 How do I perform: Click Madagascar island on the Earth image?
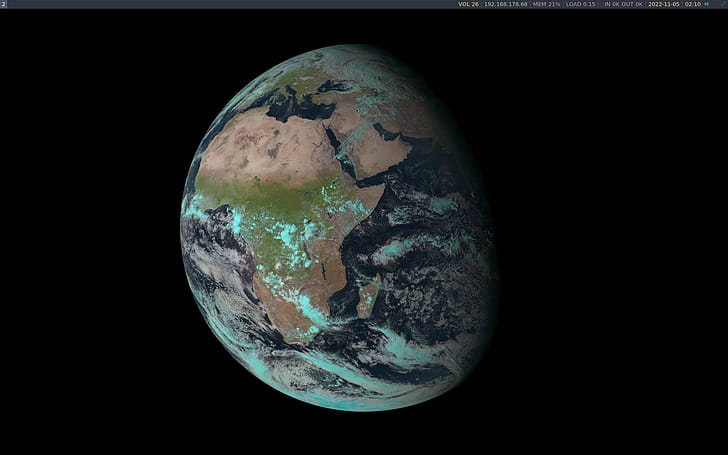tap(367, 295)
